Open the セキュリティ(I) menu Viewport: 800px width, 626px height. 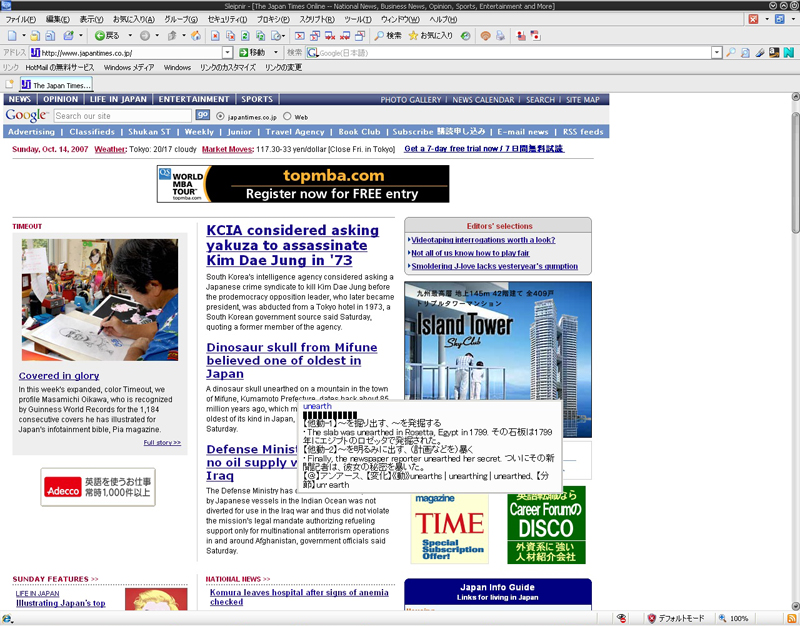pyautogui.click(x=227, y=19)
